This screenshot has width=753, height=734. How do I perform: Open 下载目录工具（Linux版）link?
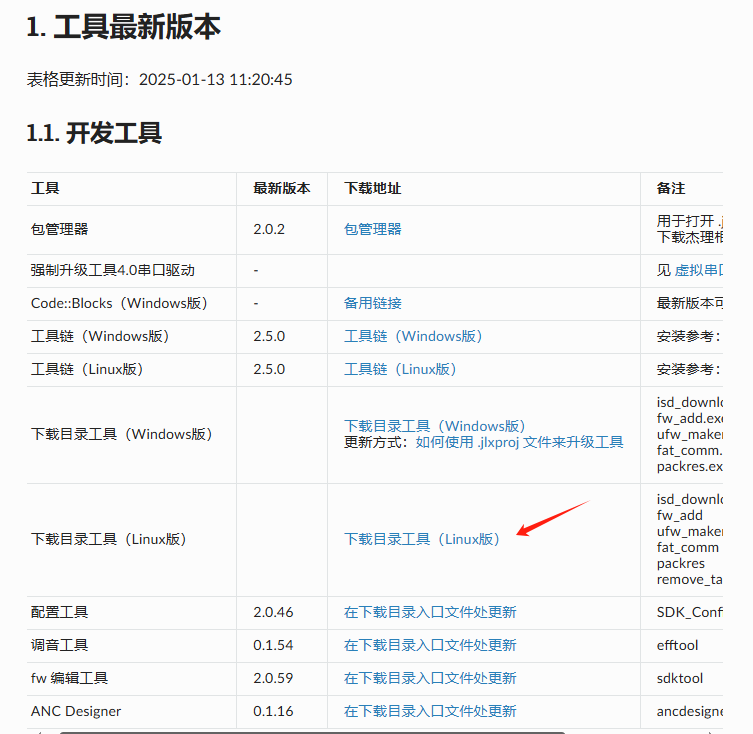[422, 539]
